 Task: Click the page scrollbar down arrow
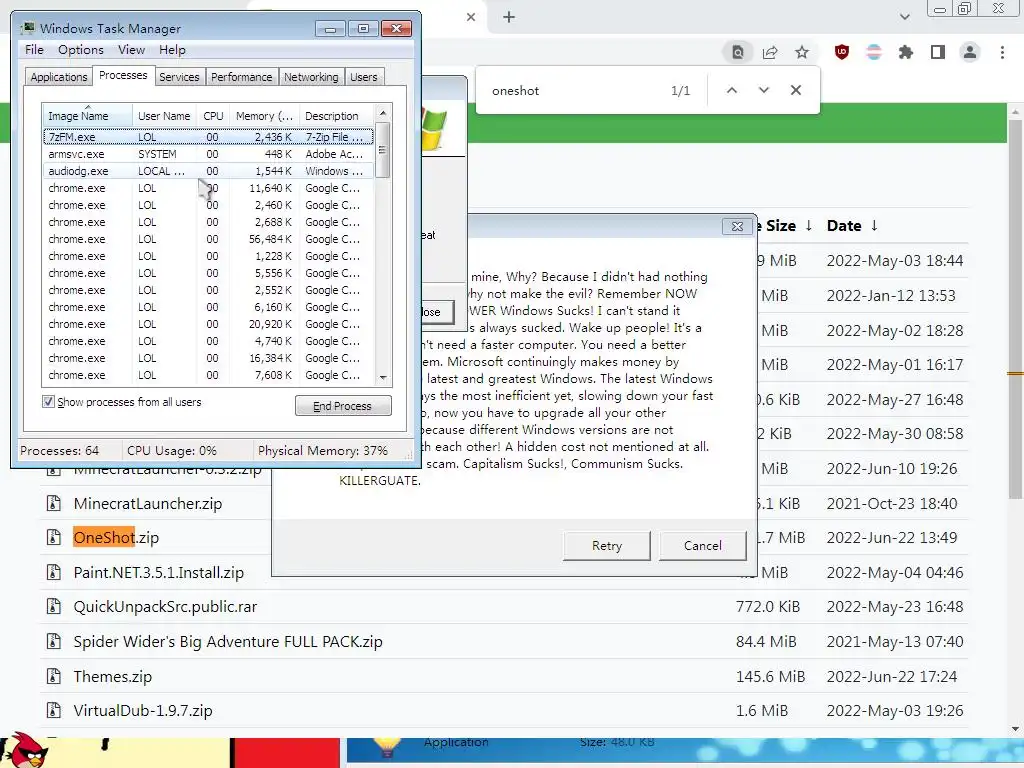1016,729
